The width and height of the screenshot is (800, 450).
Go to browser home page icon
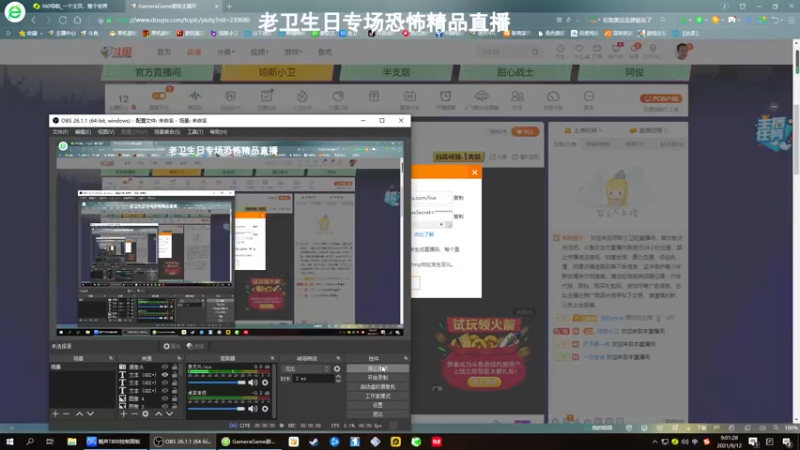78,20
